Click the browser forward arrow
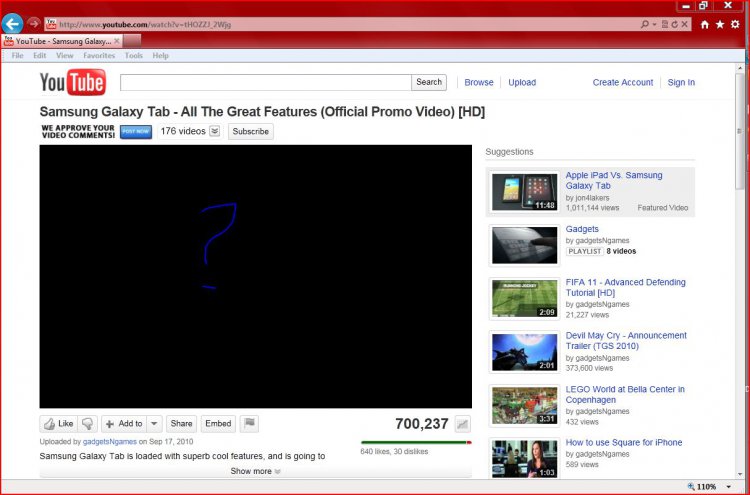The height and width of the screenshot is (495, 750). [x=33, y=23]
